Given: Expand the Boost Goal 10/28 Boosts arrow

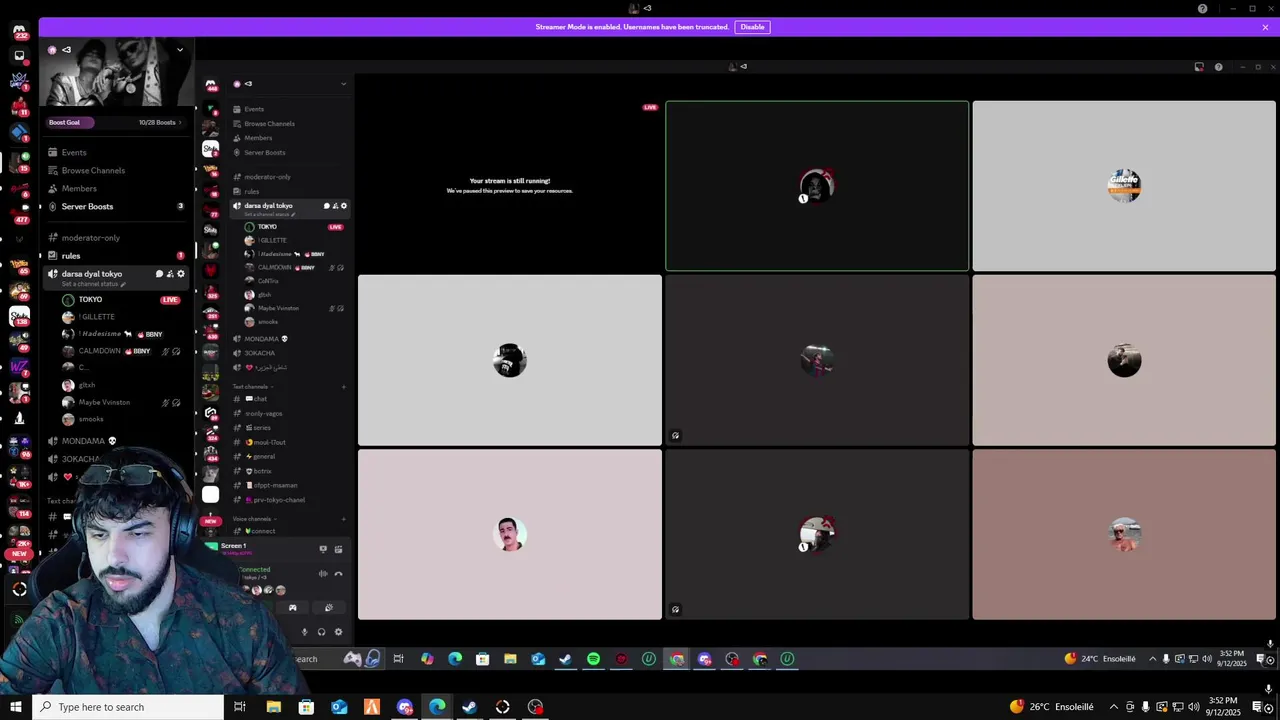Looking at the screenshot, I should pyautogui.click(x=181, y=122).
